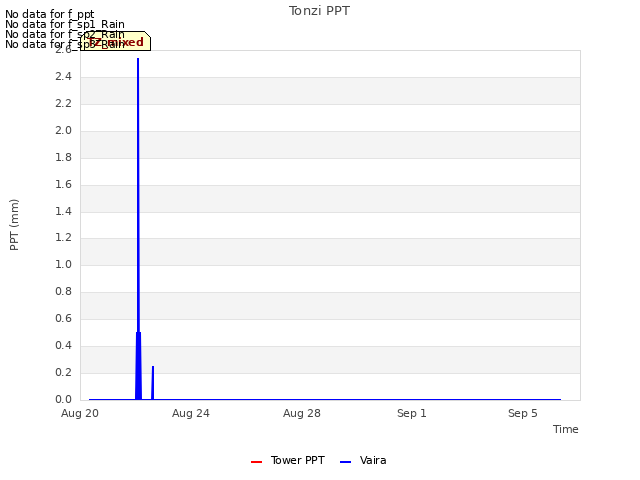Click the Tower PPT legend entry
Screen dimensions: 640x480
pyautogui.click(x=288, y=460)
